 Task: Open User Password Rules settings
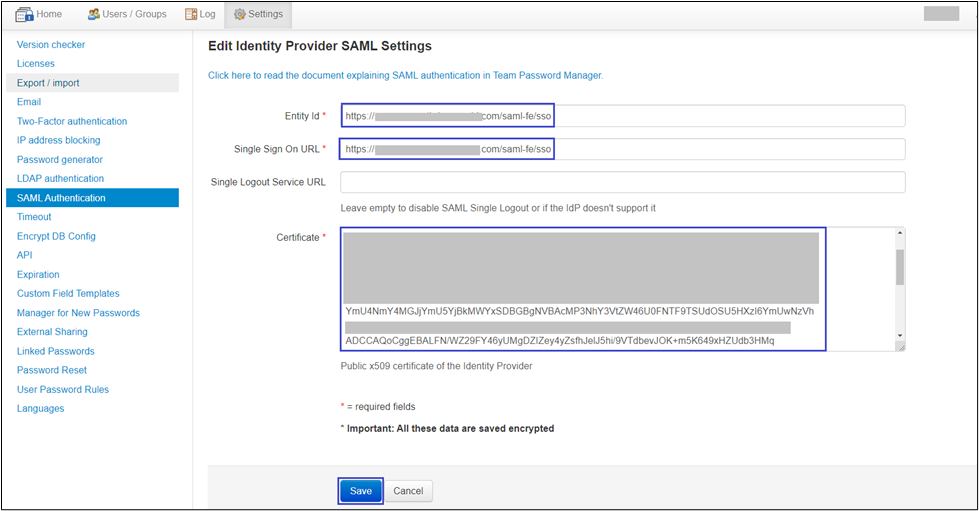click(63, 389)
